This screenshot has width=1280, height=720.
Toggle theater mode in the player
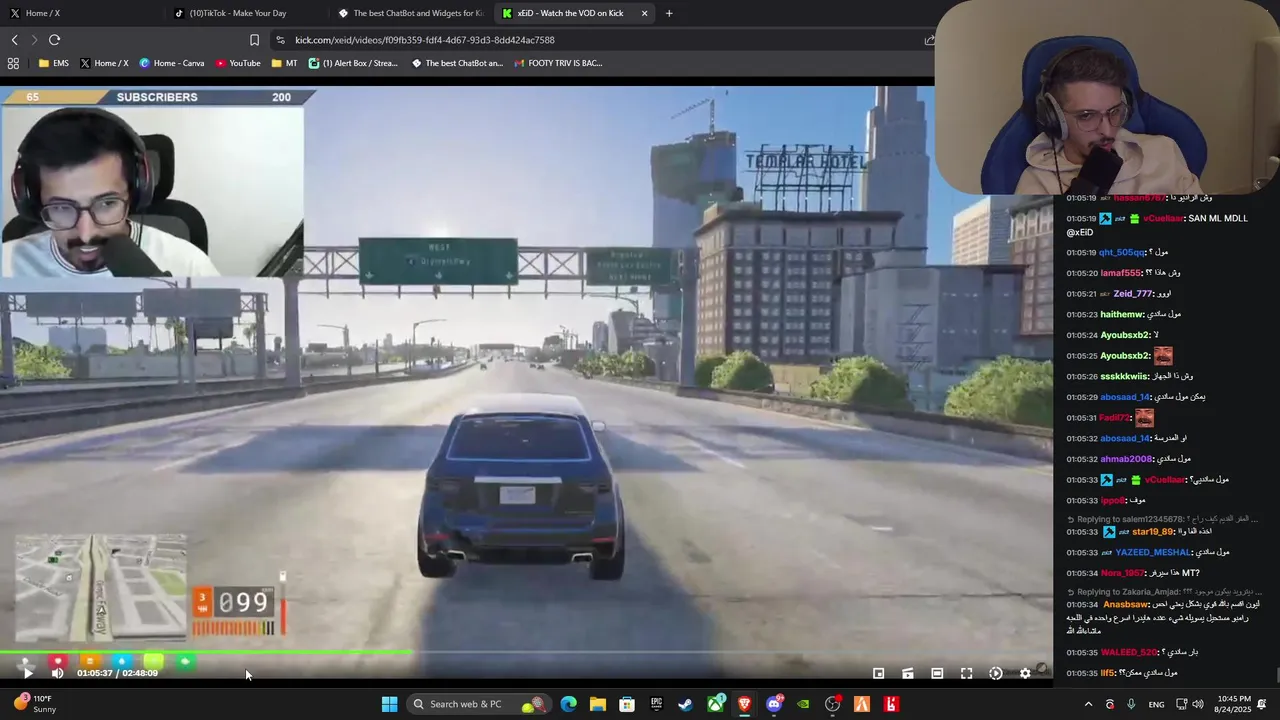937,673
